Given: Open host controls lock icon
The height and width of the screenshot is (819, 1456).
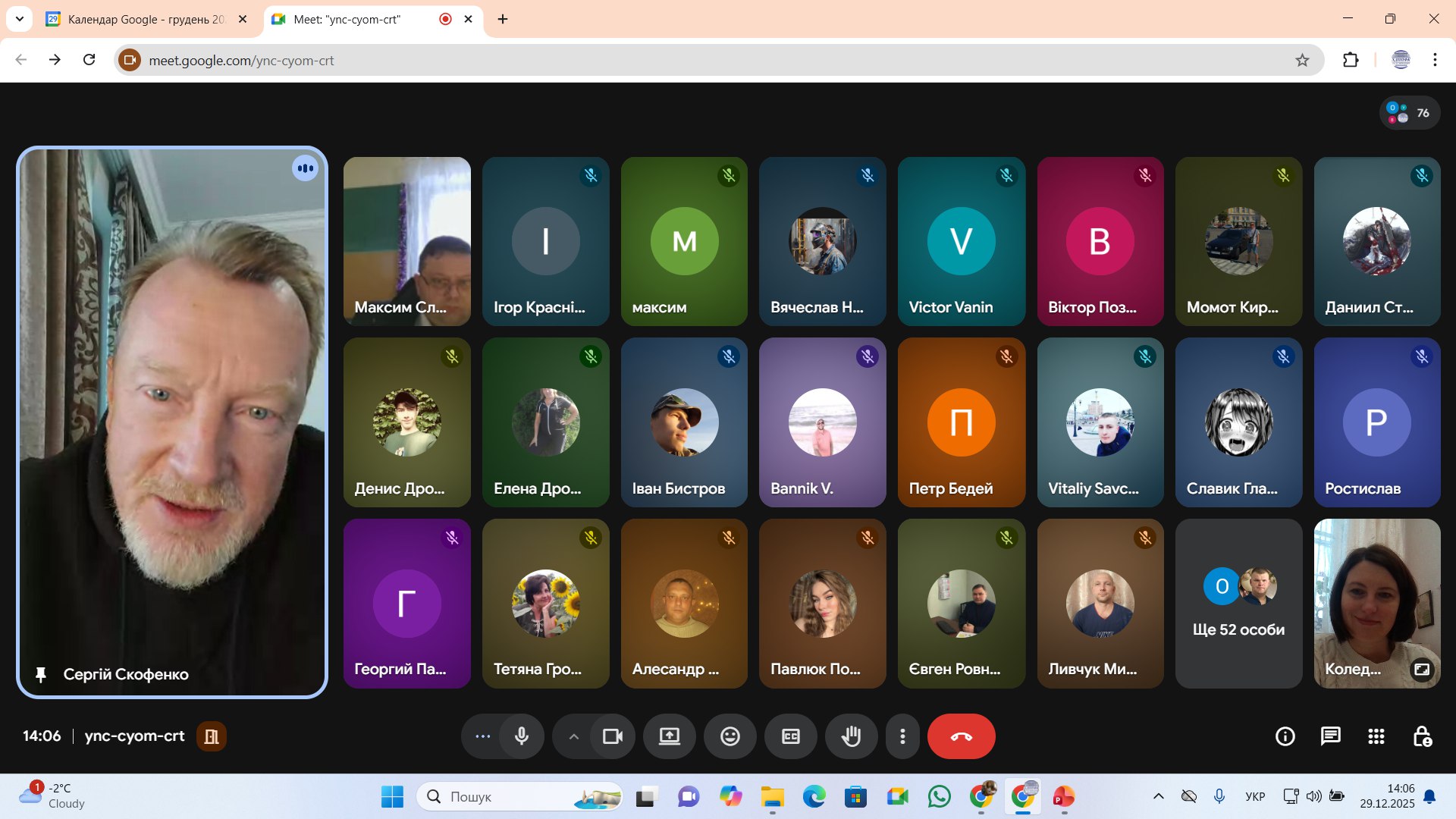Looking at the screenshot, I should pos(1422,736).
